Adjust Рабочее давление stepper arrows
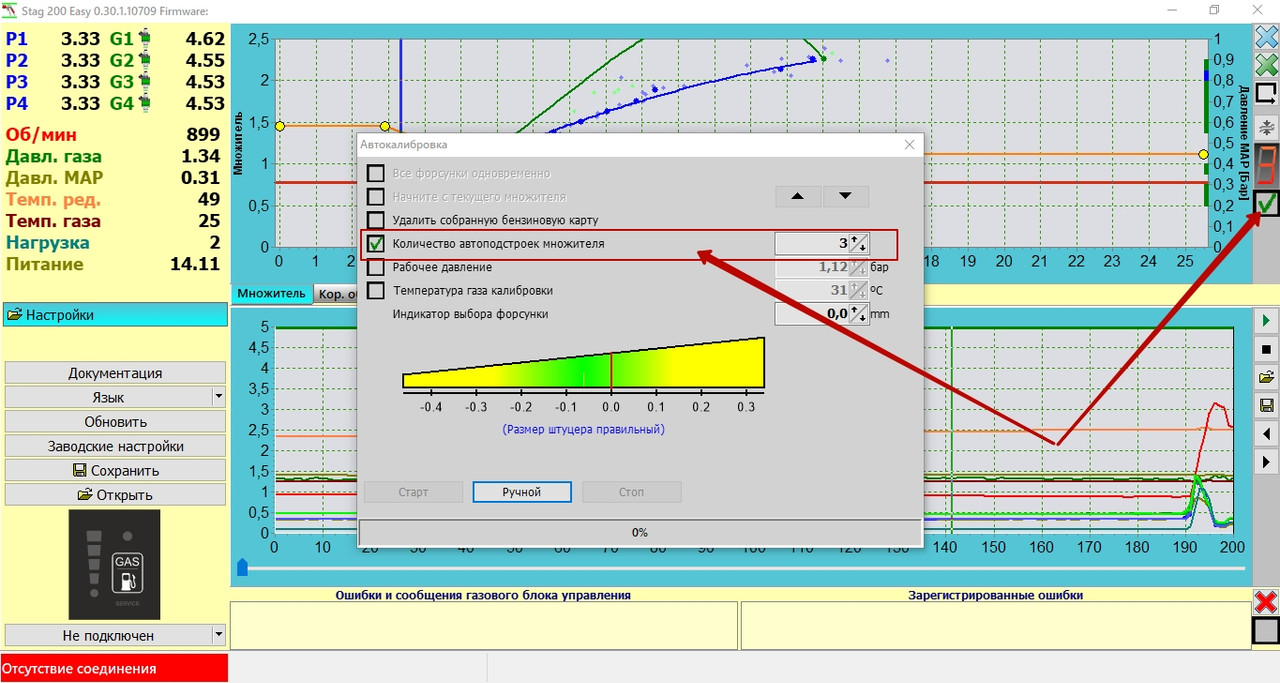This screenshot has width=1280, height=683. pyautogui.click(x=858, y=267)
